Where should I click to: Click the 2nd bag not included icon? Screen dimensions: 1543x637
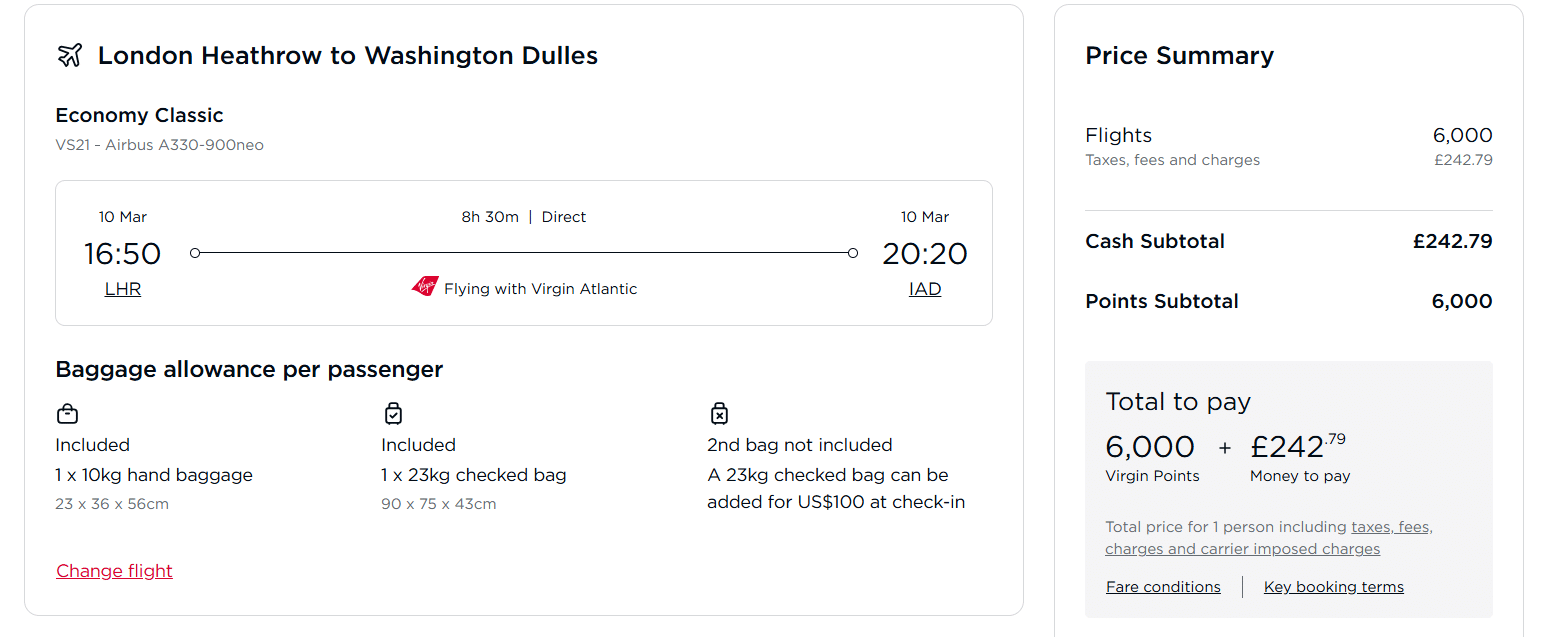(719, 413)
